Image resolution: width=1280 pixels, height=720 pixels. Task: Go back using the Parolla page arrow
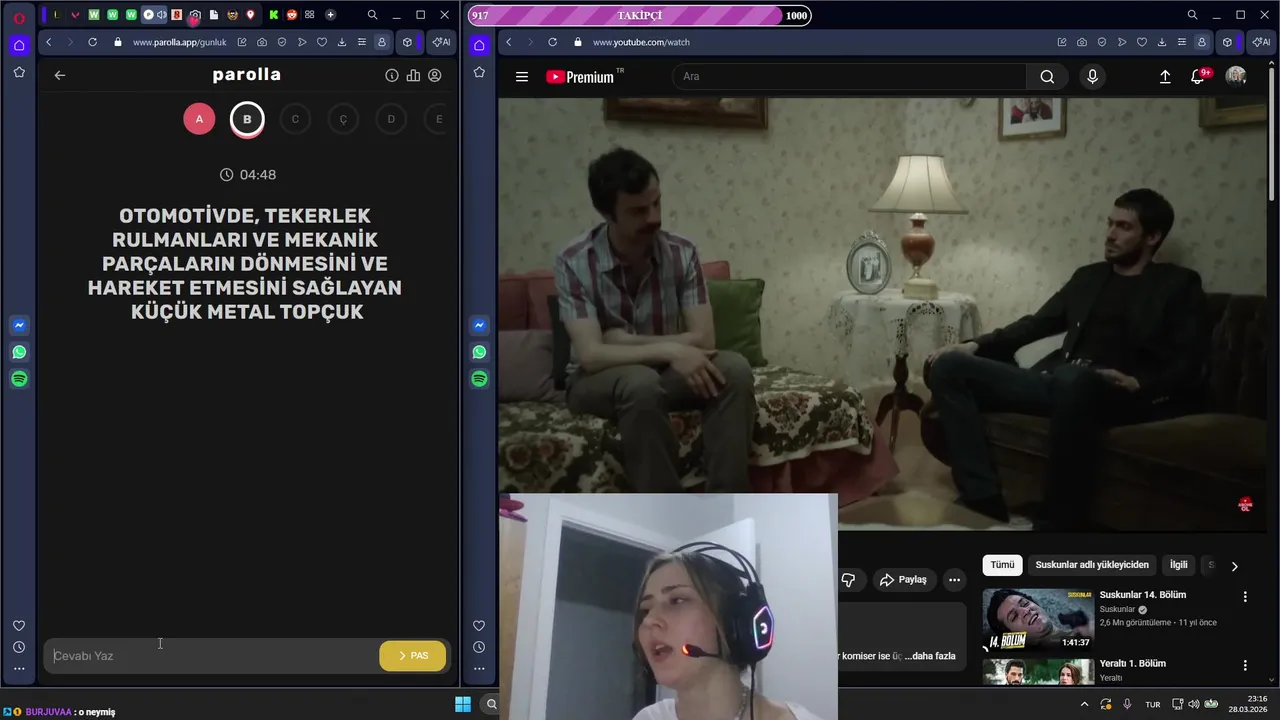click(x=60, y=75)
